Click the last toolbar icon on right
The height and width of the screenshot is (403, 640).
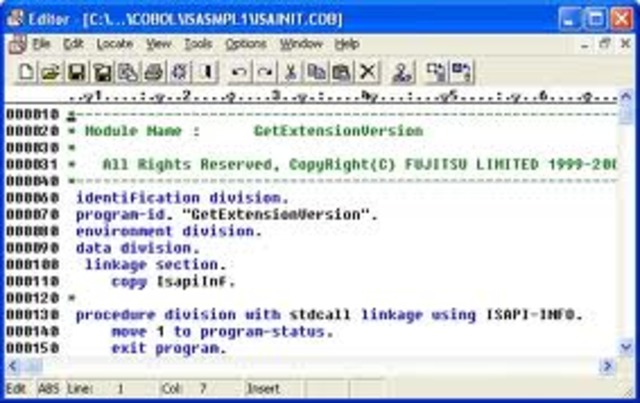pos(462,73)
